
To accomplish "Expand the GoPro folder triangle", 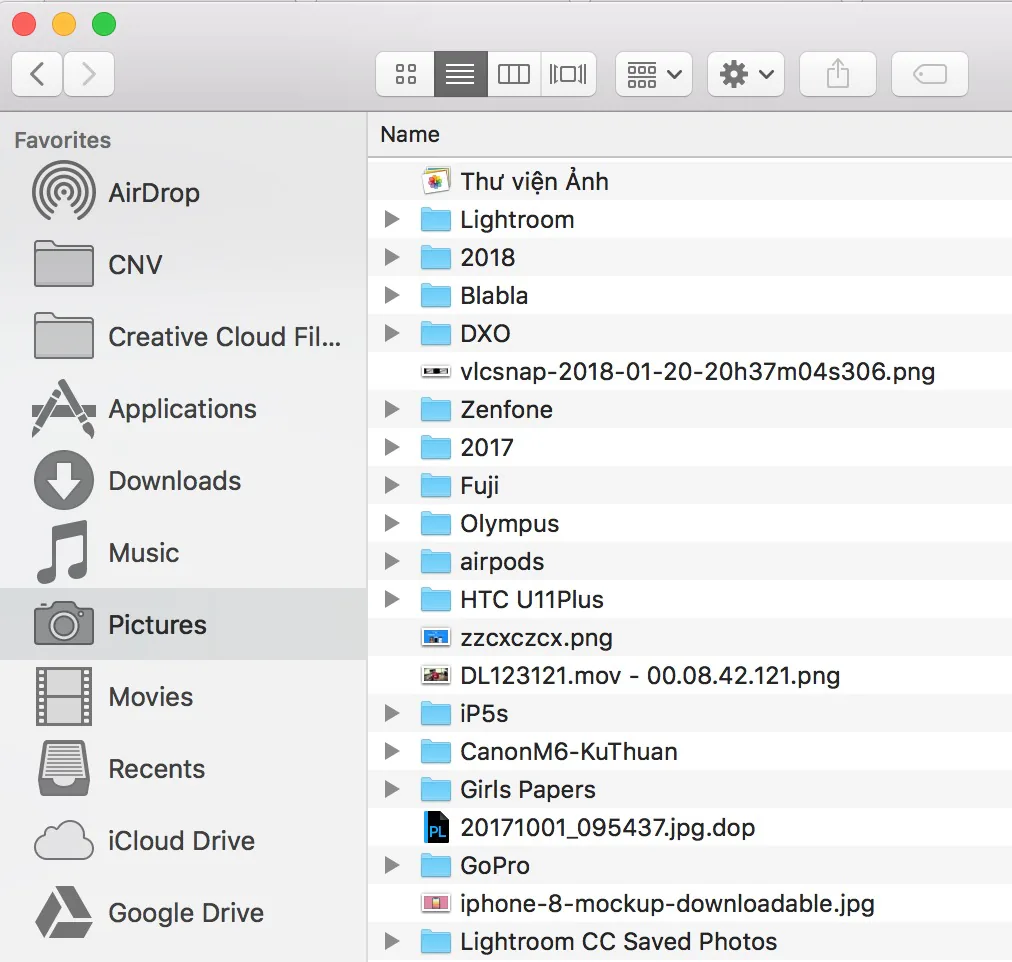I will 392,865.
